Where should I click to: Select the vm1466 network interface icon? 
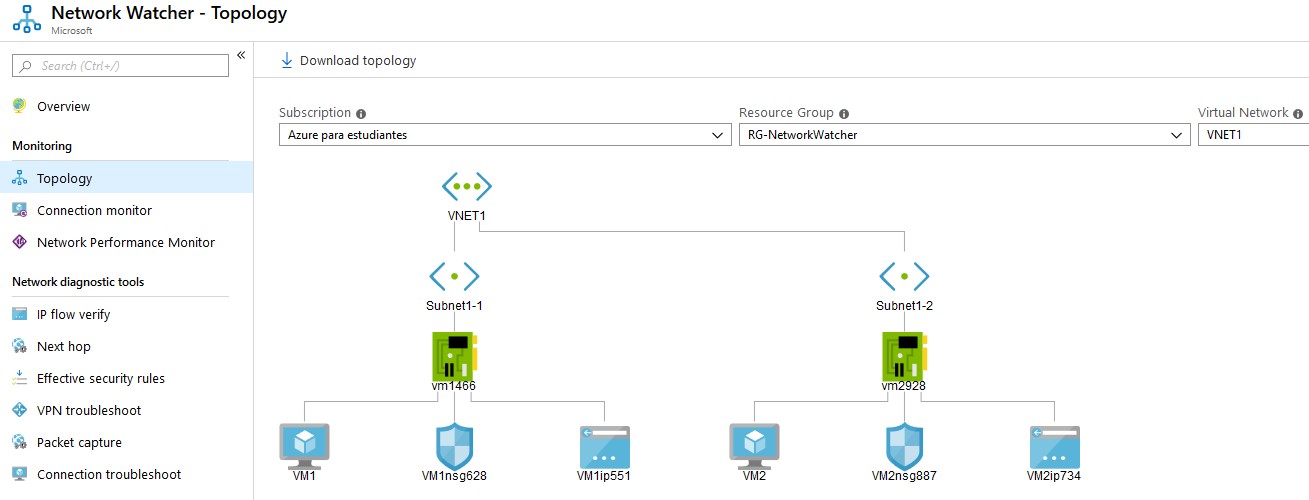coord(455,355)
